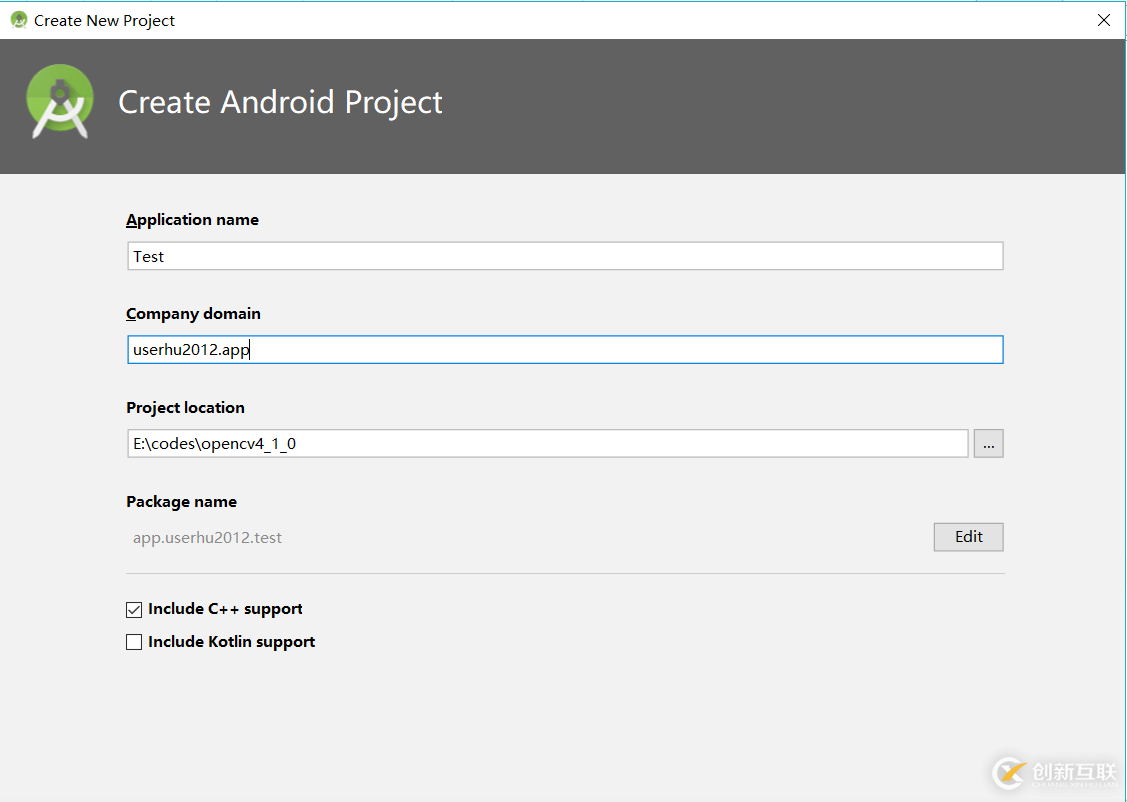Click the Create Android Project heading
This screenshot has width=1127, height=802.
click(x=280, y=102)
